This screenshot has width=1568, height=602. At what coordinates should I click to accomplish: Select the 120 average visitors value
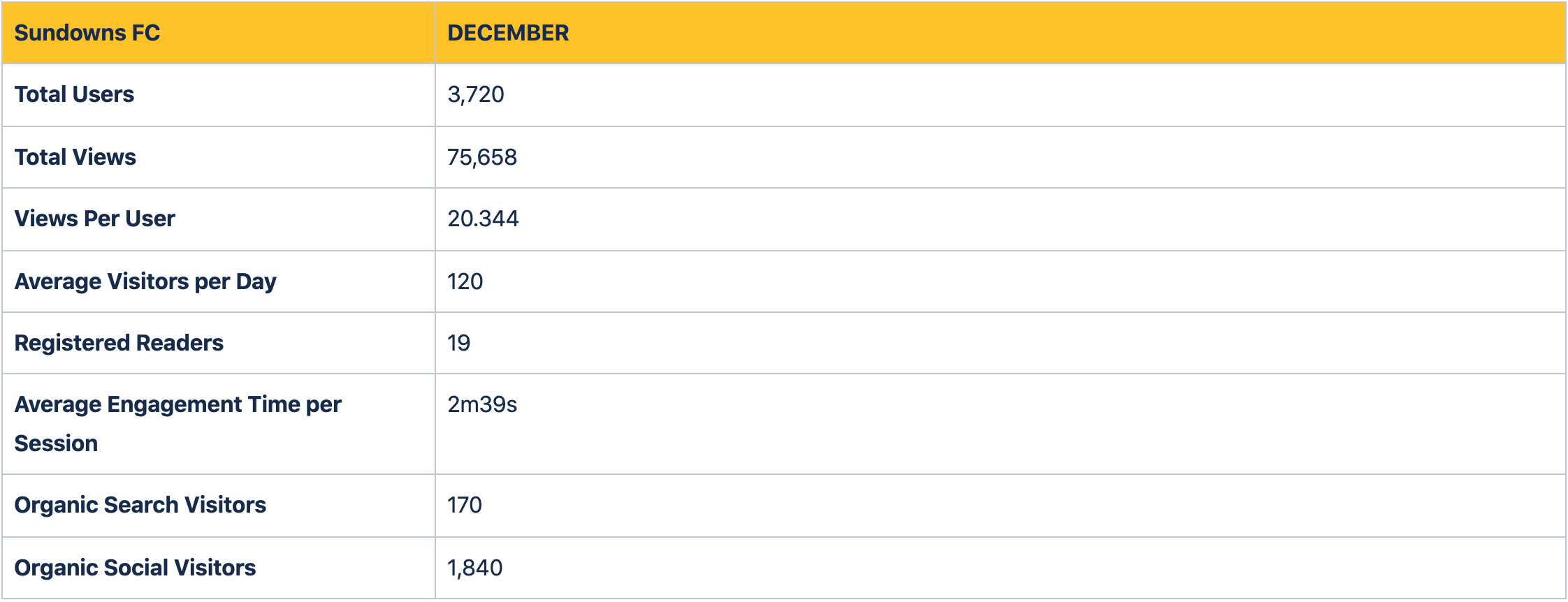point(465,281)
